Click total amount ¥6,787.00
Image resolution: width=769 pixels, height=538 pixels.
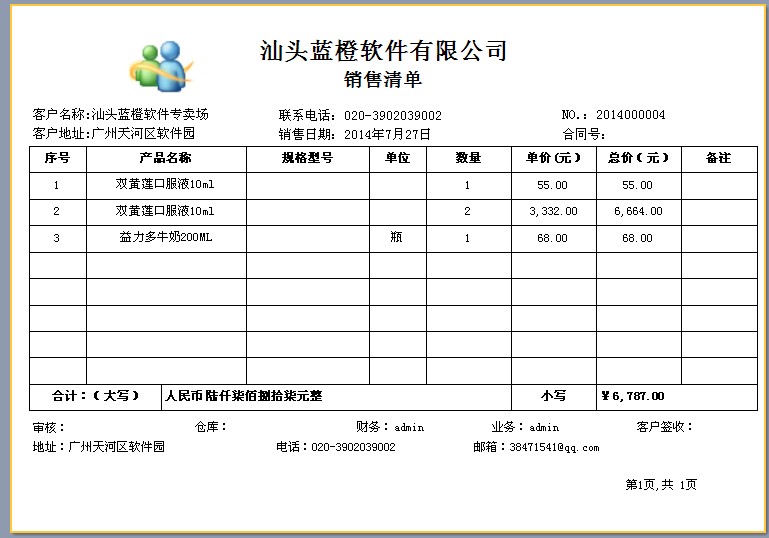click(x=633, y=396)
